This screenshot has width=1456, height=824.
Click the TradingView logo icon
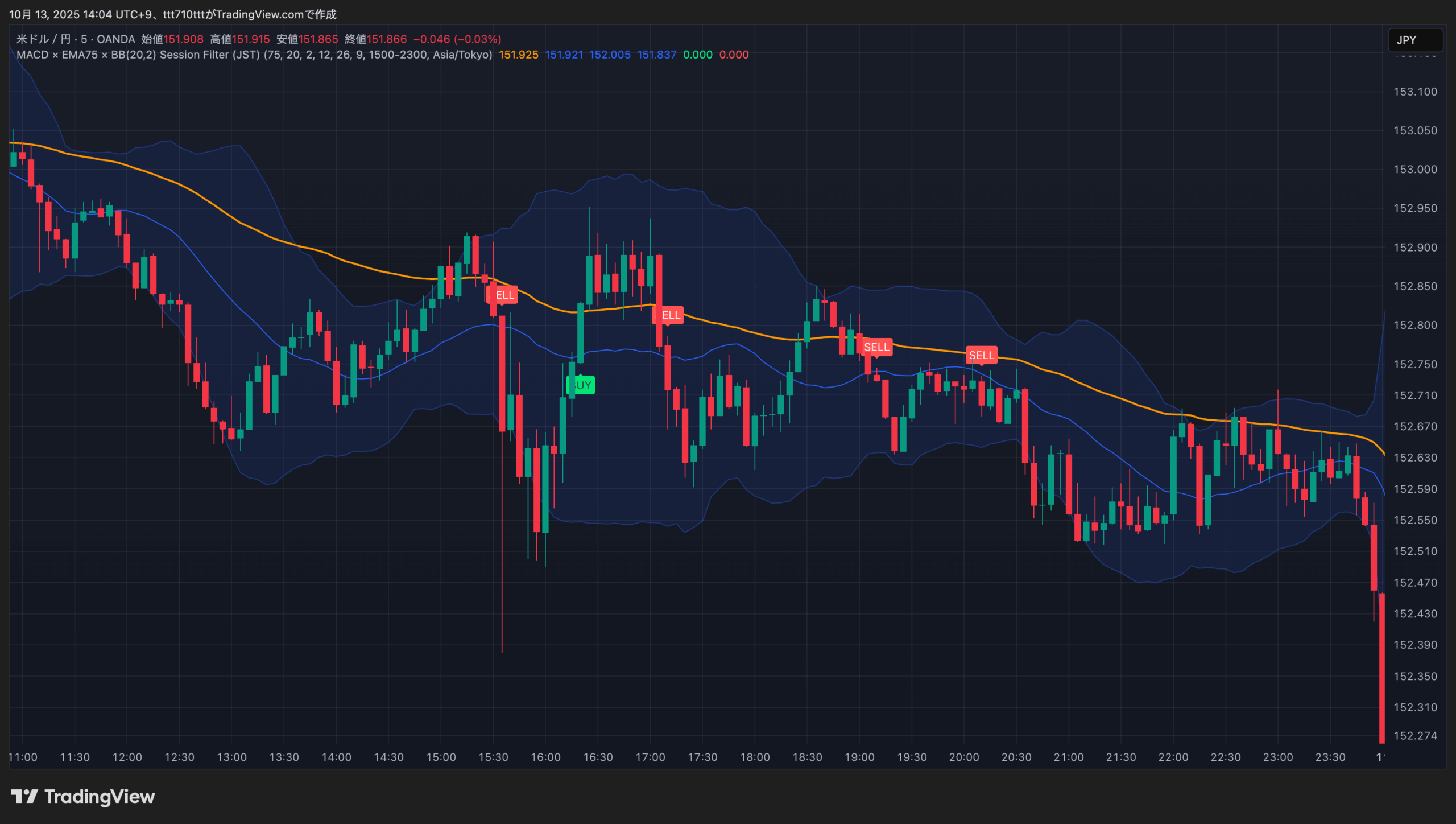tap(24, 796)
